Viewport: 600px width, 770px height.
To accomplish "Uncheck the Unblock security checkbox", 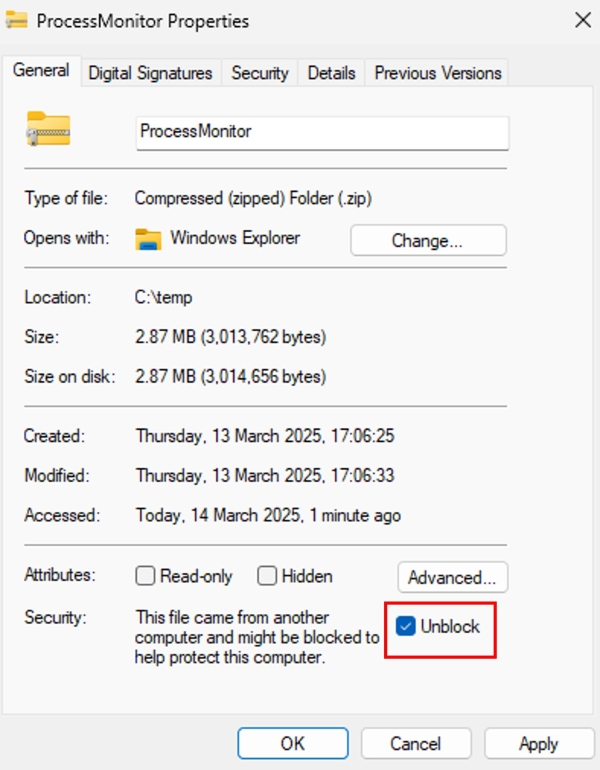I will [406, 626].
